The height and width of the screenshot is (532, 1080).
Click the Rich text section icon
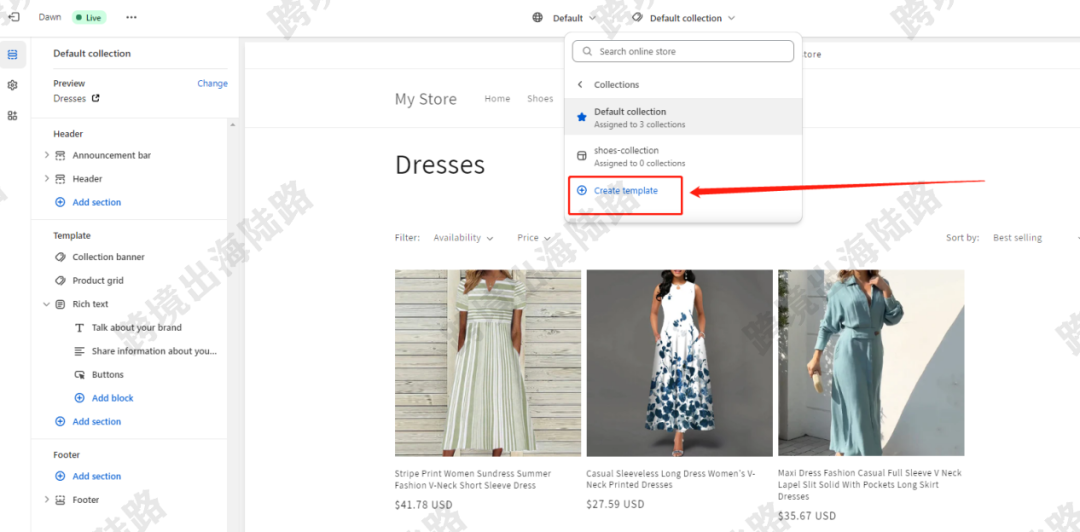[x=60, y=304]
